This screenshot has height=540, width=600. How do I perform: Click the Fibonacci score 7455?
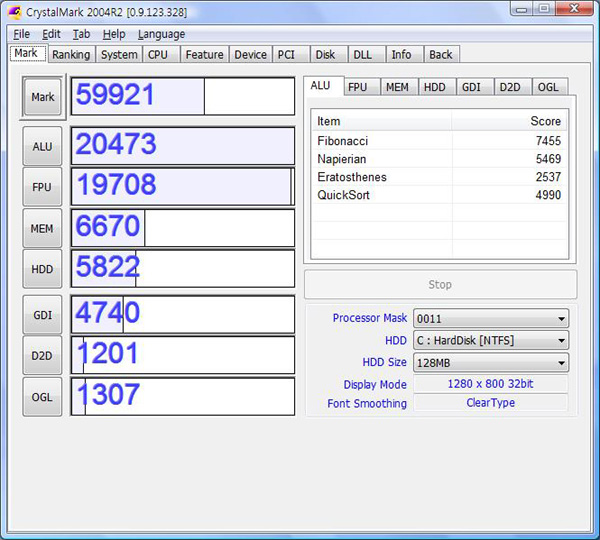(548, 141)
